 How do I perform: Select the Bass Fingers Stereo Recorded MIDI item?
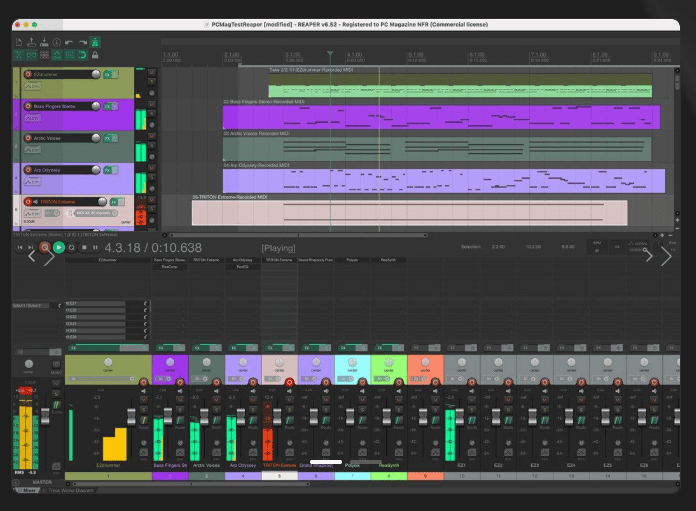tap(441, 117)
